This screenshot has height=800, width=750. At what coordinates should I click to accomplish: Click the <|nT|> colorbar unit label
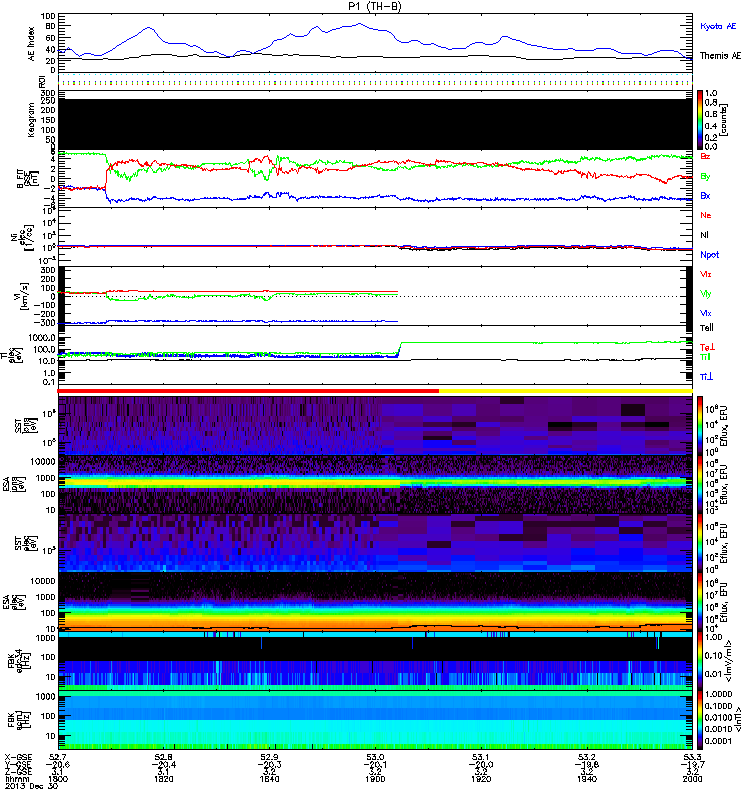click(737, 721)
